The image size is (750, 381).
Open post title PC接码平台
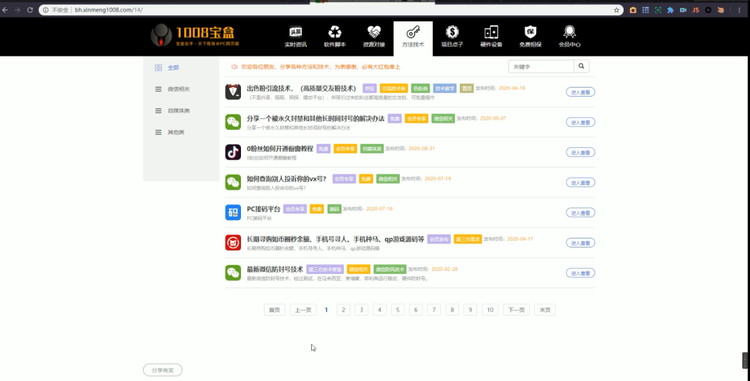[264, 209]
